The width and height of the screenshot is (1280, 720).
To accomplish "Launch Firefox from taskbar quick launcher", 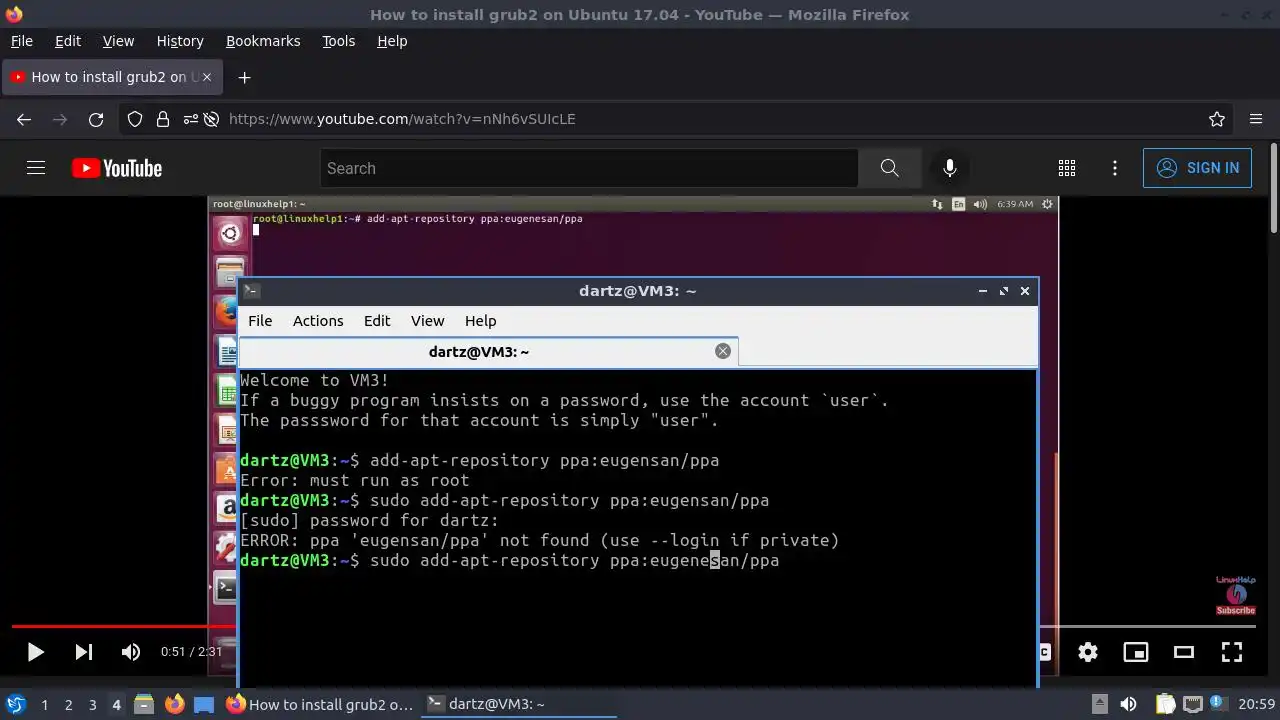I will tap(174, 704).
